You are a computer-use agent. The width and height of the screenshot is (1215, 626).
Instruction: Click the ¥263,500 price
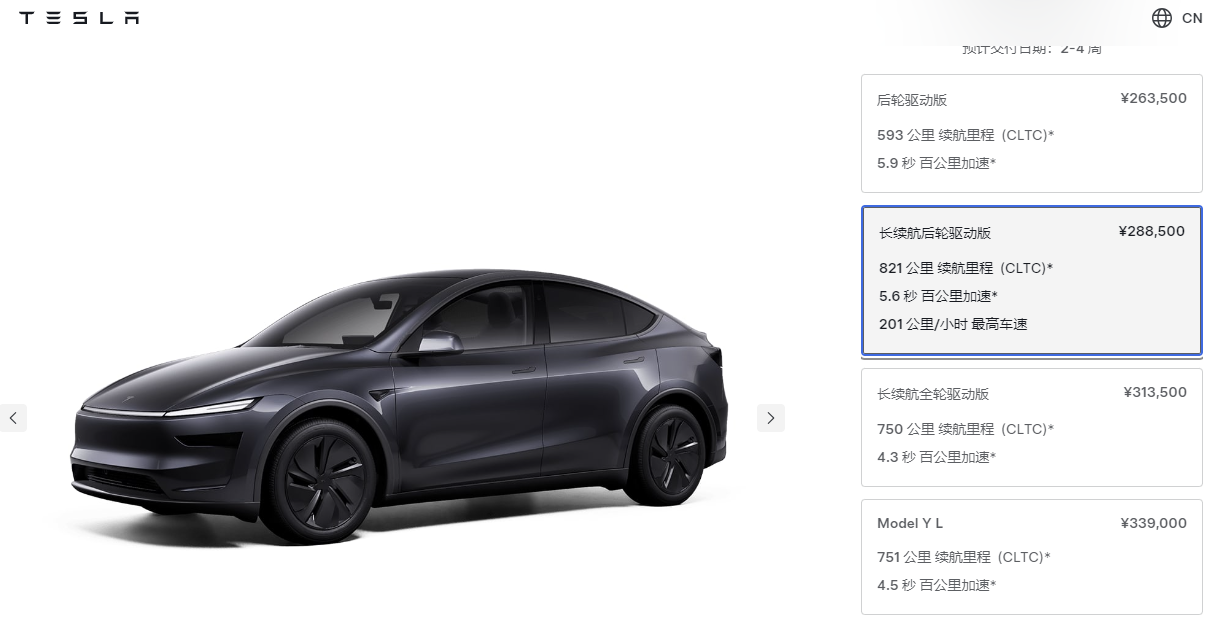(1153, 98)
